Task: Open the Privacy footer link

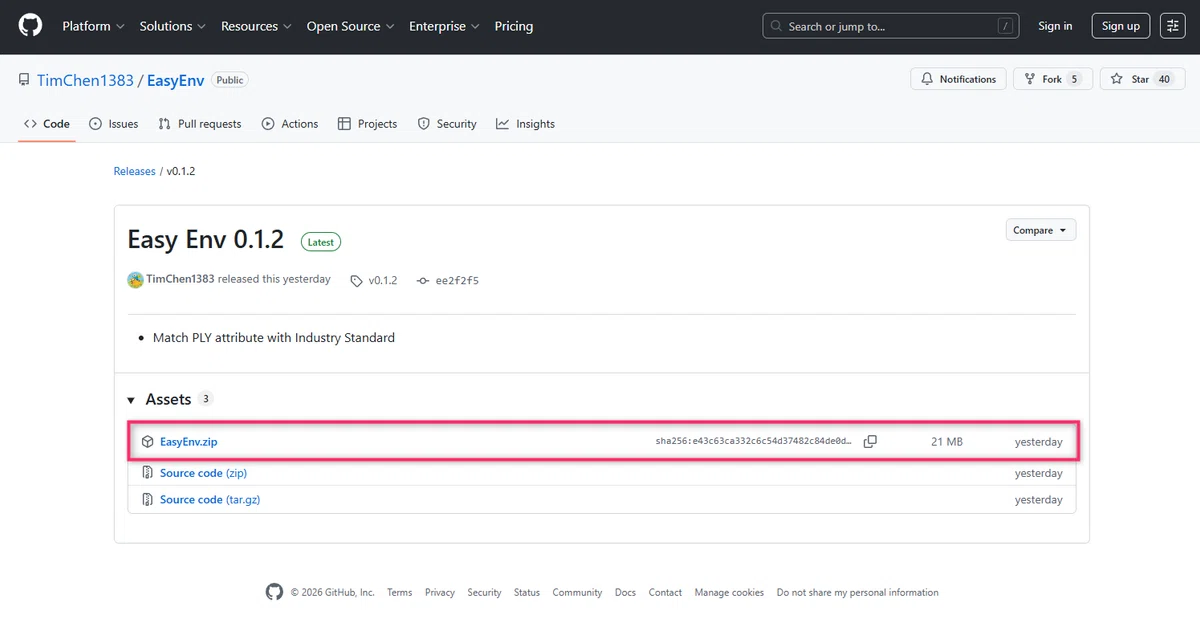Action: (x=440, y=592)
